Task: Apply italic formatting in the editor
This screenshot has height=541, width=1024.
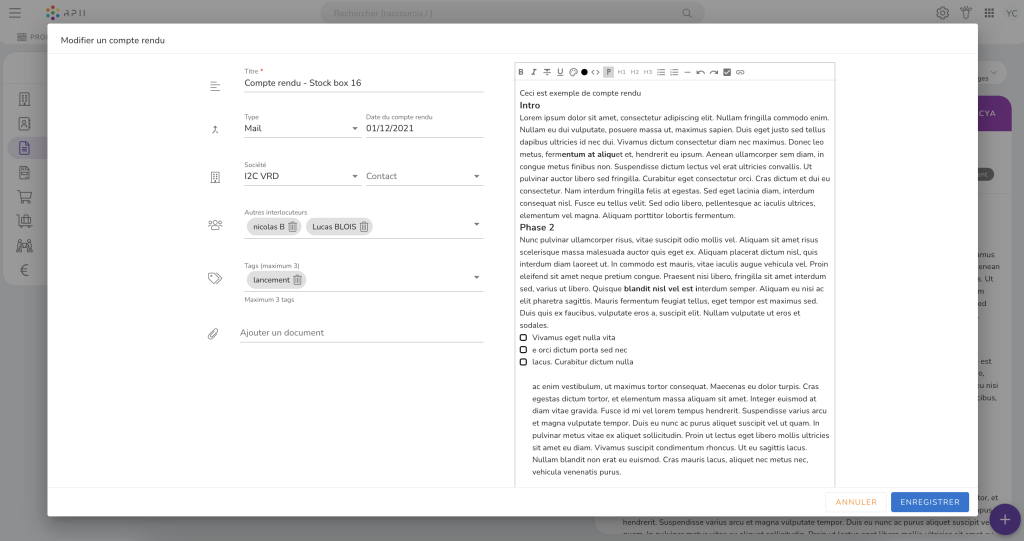Action: click(x=534, y=72)
